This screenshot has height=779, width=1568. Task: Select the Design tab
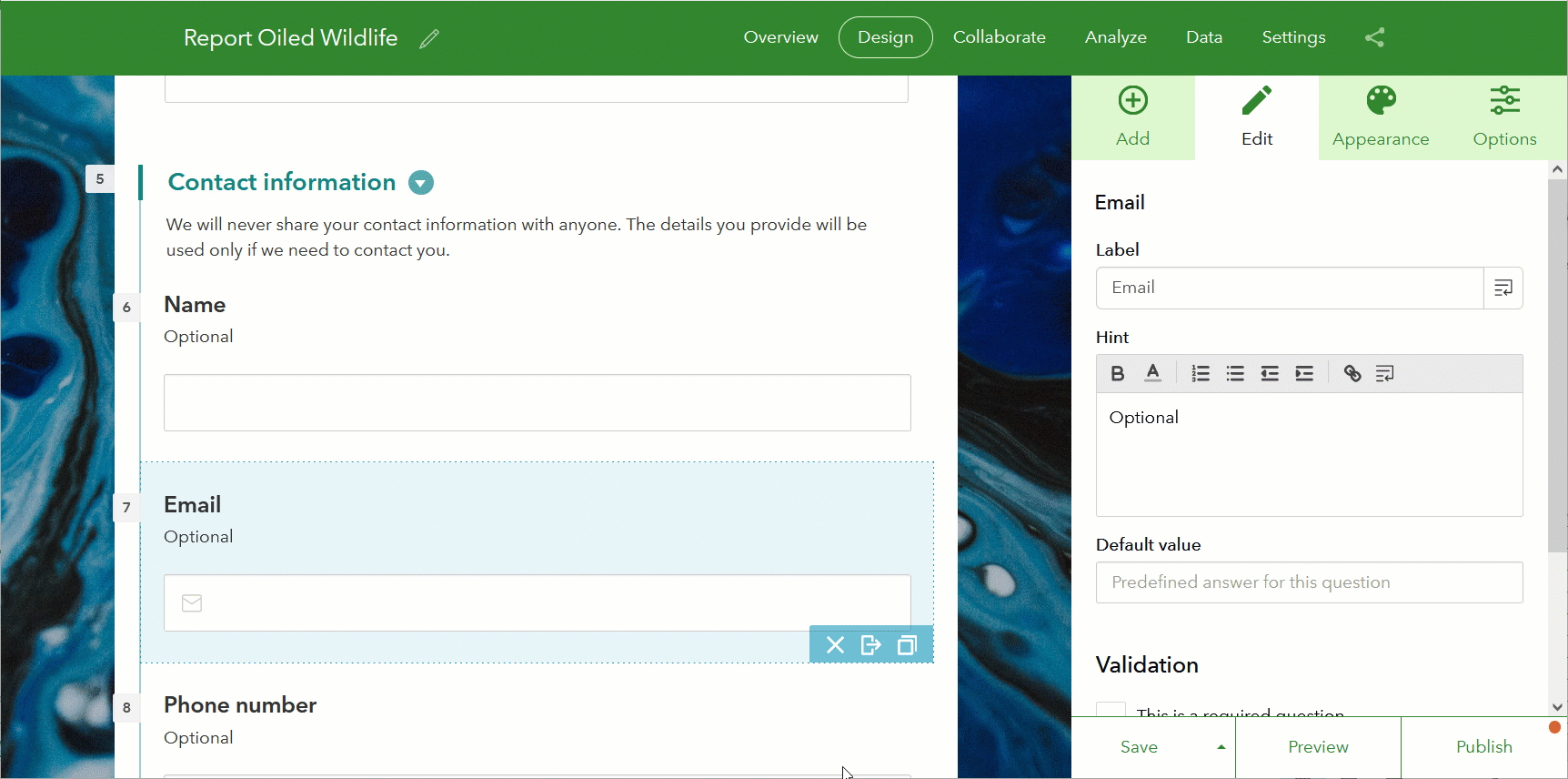click(x=885, y=37)
